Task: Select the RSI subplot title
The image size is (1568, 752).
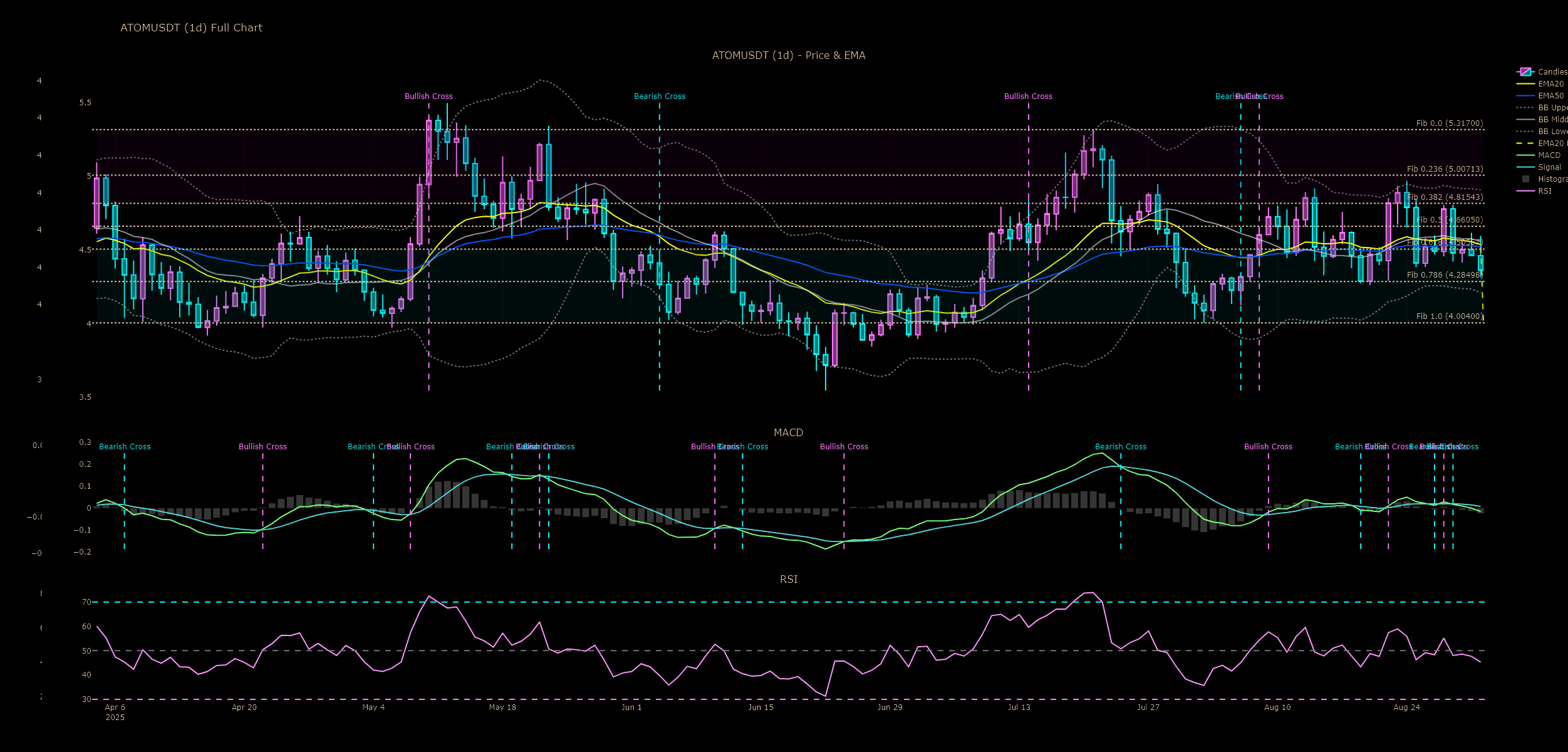Action: click(x=788, y=579)
